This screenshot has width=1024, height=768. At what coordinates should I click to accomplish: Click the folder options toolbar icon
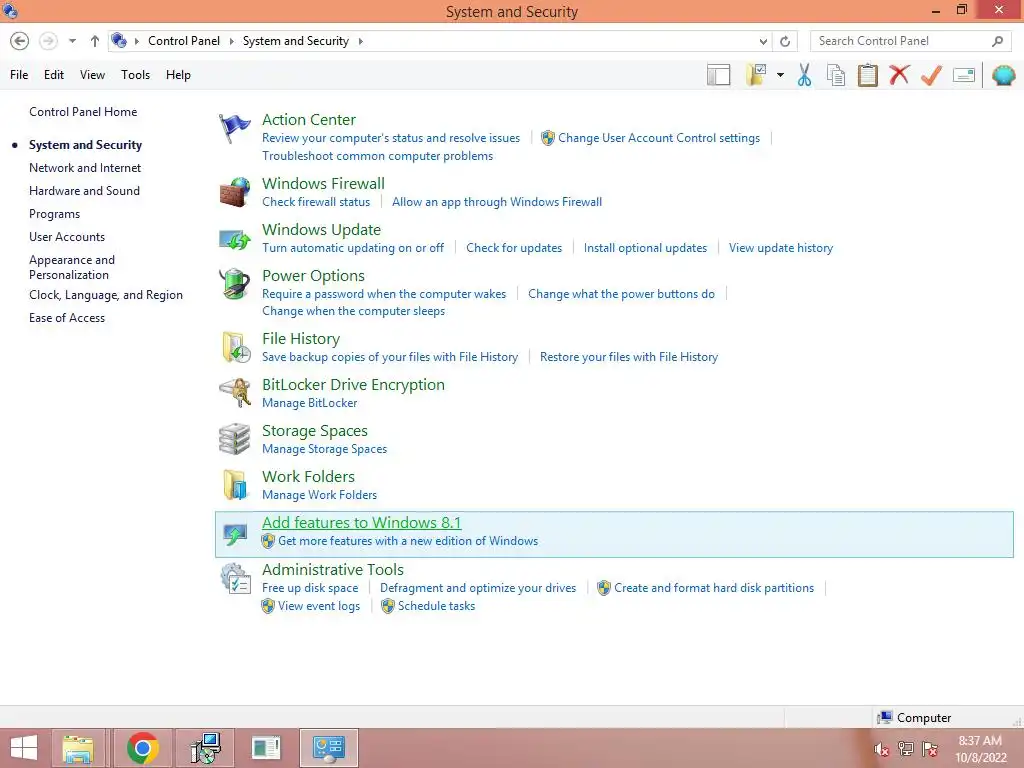[756, 75]
